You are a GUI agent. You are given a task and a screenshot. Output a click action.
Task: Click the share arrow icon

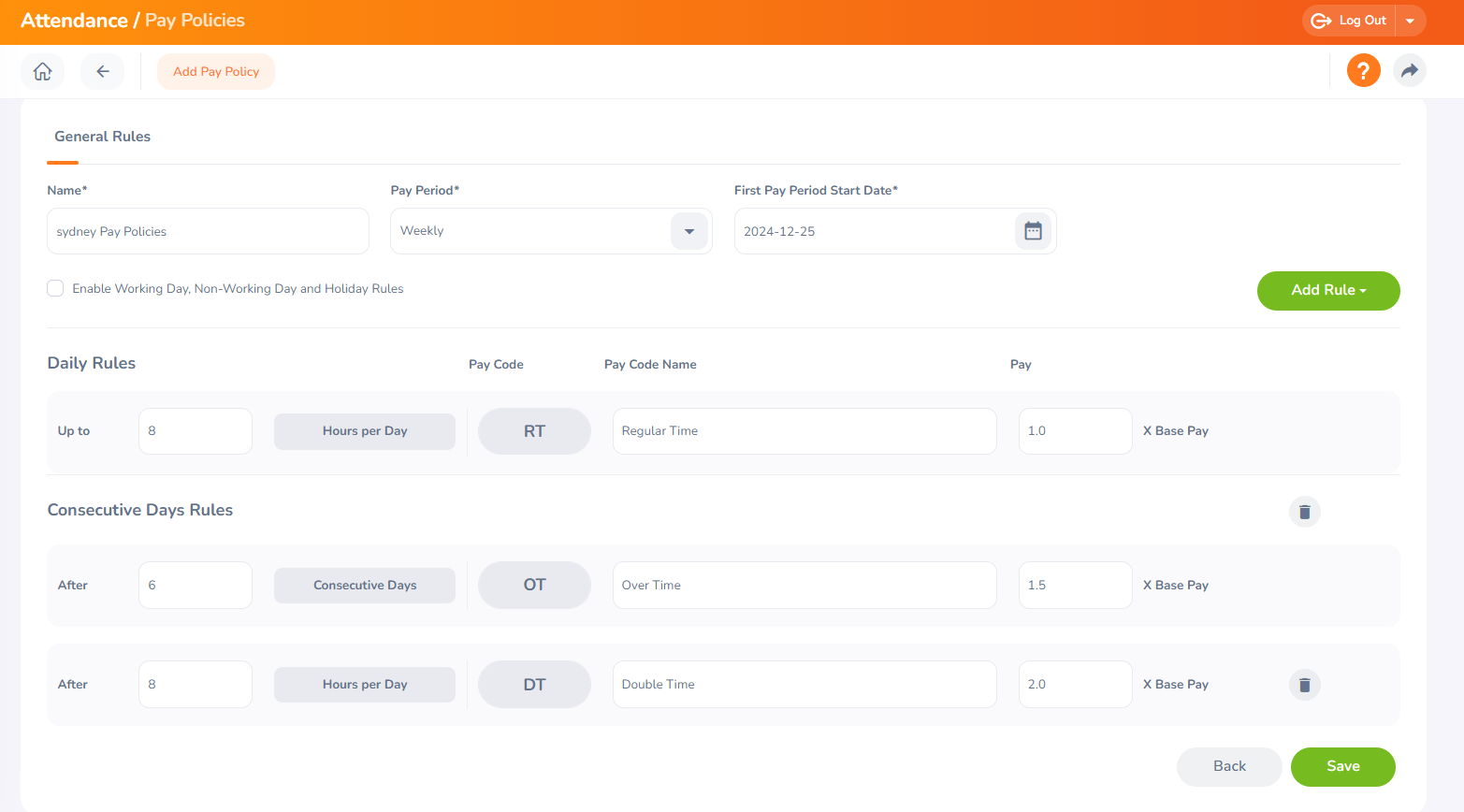point(1409,70)
